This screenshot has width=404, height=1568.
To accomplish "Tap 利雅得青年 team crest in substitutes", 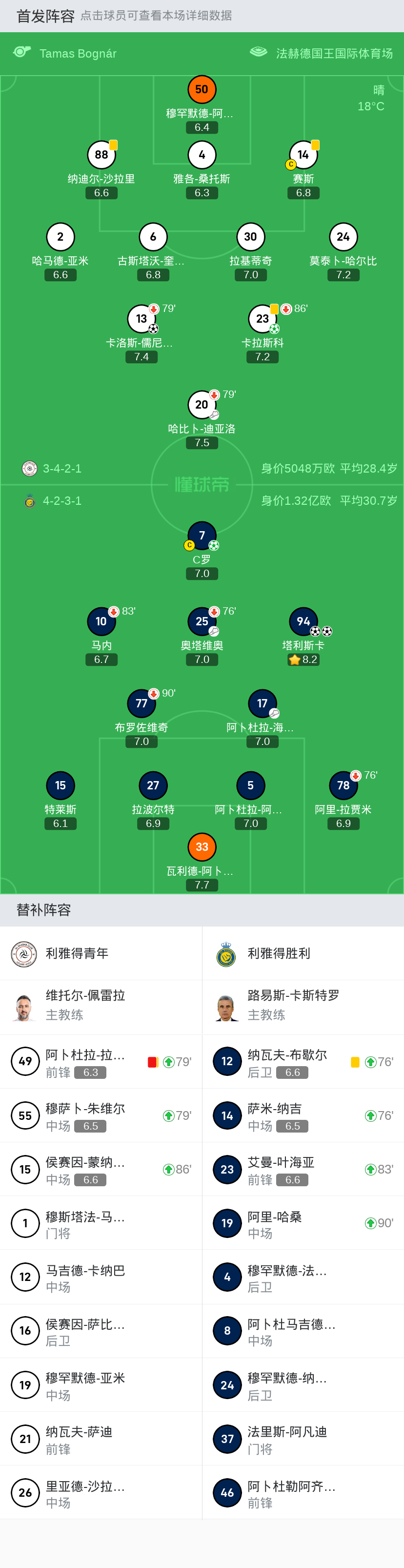I will point(24,953).
